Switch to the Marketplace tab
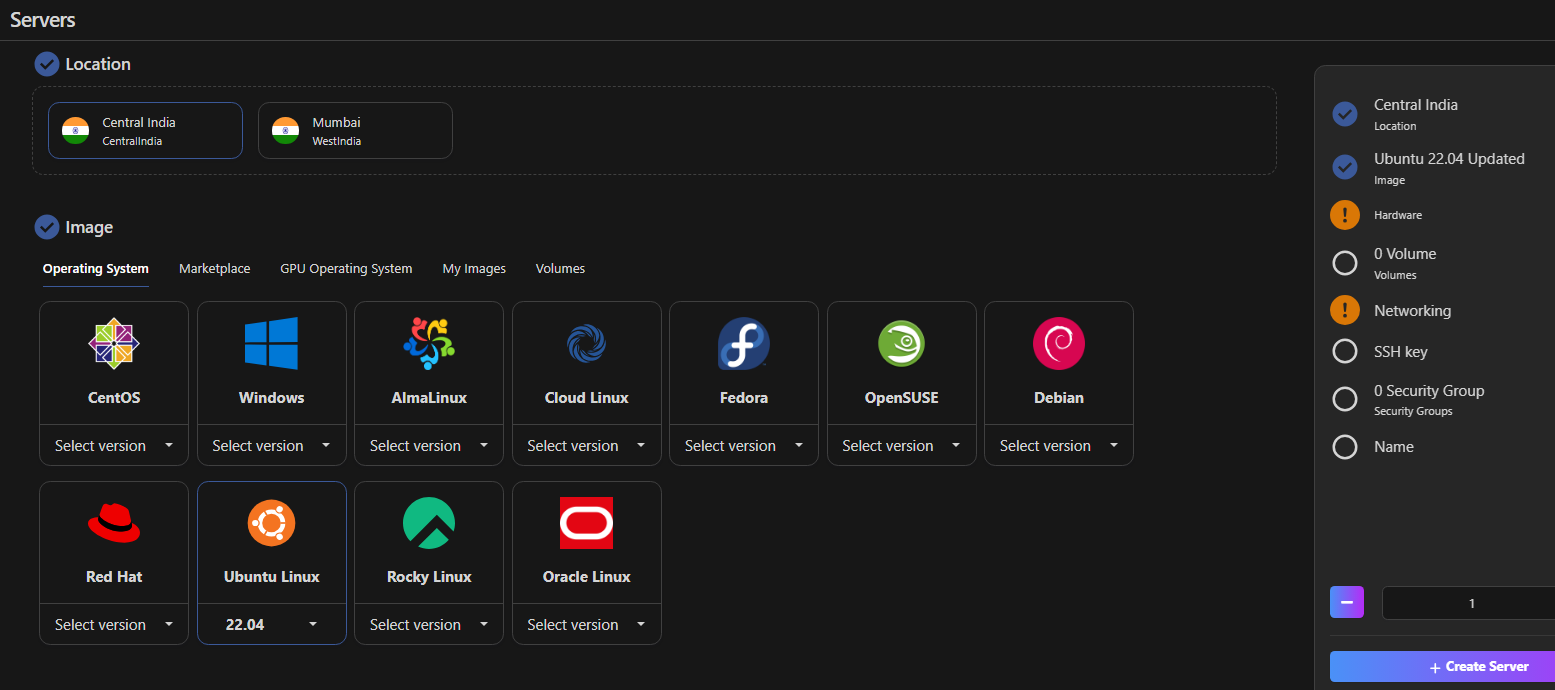The height and width of the screenshot is (690, 1555). tap(214, 269)
